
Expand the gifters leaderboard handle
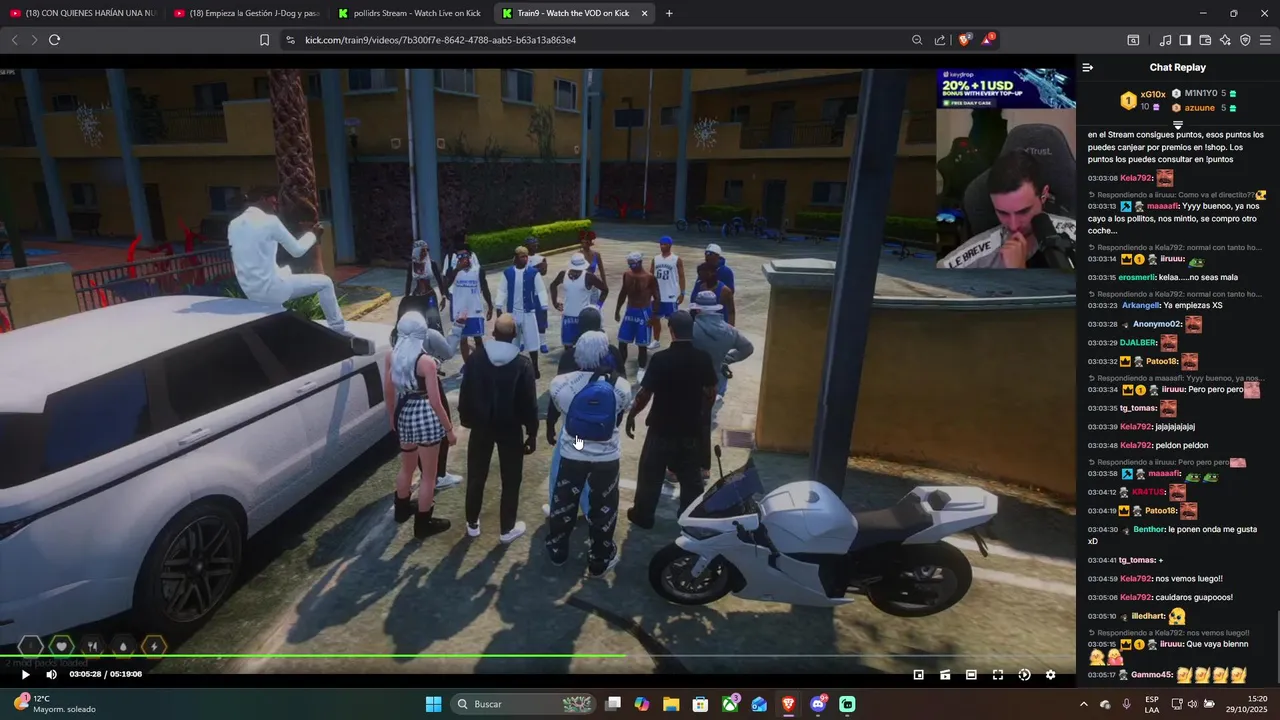point(1178,124)
